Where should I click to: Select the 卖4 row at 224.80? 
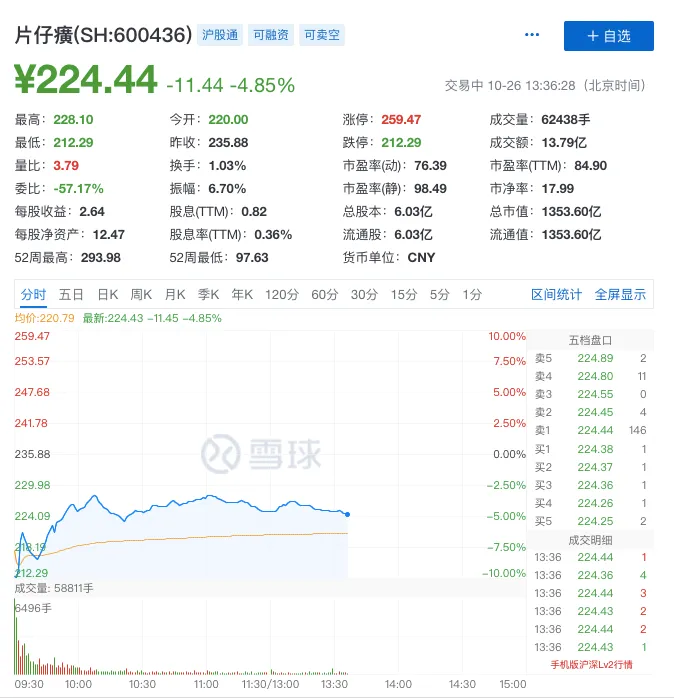coord(590,376)
